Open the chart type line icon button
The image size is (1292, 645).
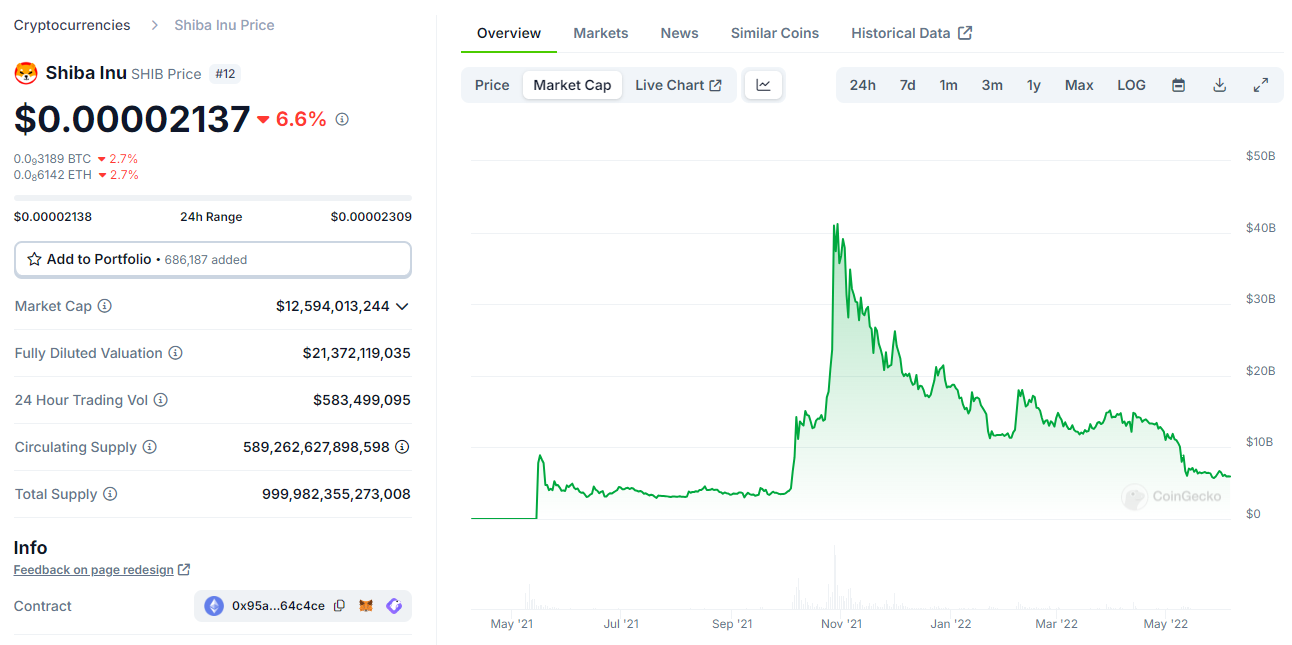tap(764, 85)
